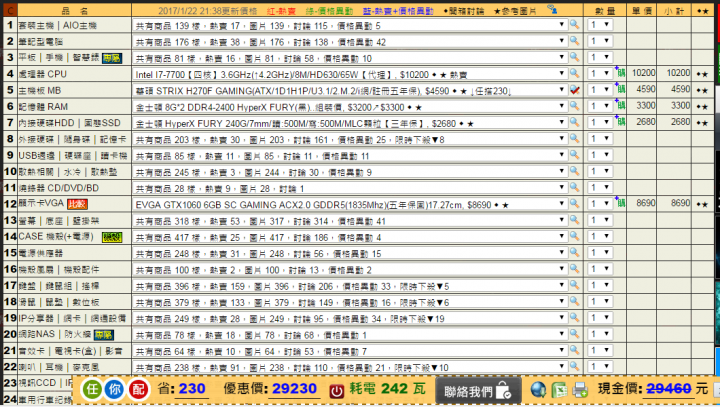
Task: Click the red 配 circle button
Action: click(x=138, y=390)
